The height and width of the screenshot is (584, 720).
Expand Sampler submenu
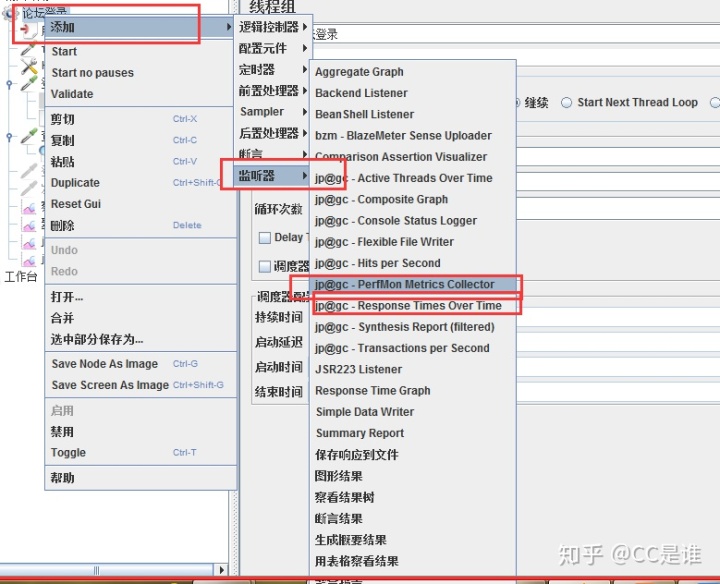click(x=273, y=112)
